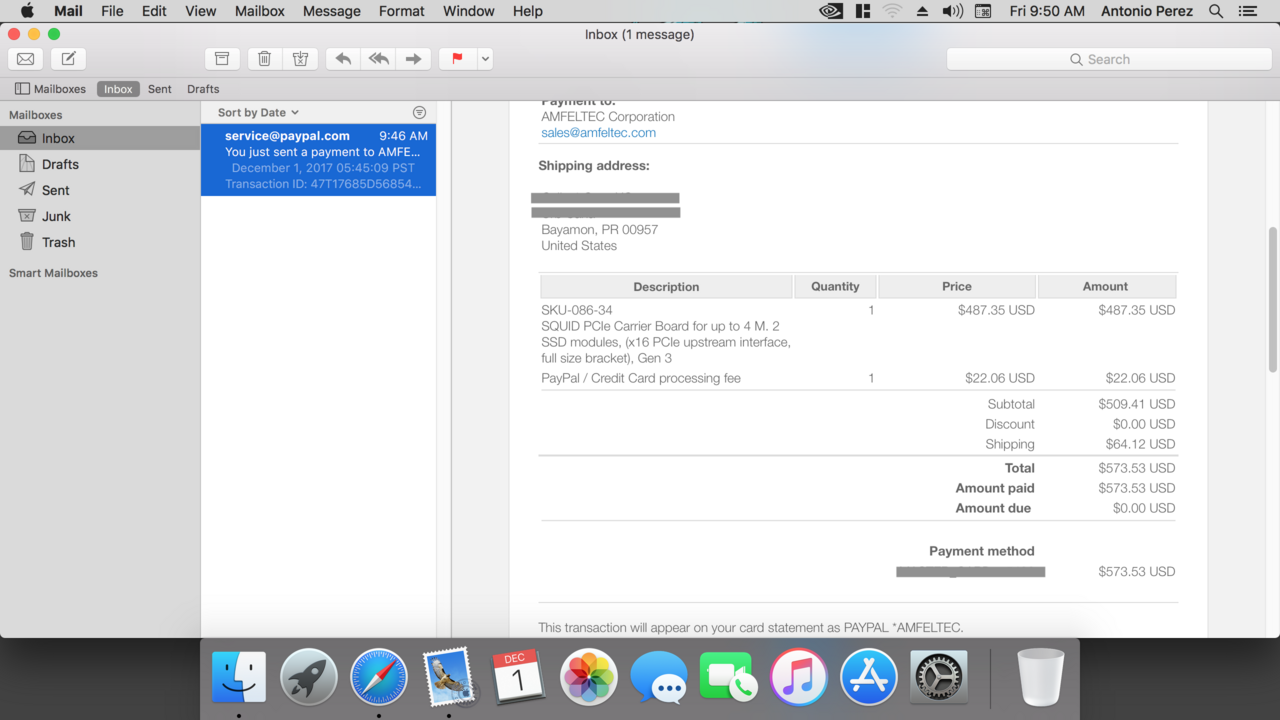Open FaceTime from the Dock

[729, 677]
